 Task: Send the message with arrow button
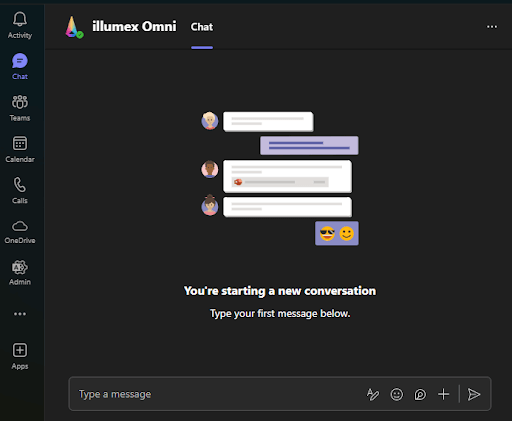tap(474, 394)
